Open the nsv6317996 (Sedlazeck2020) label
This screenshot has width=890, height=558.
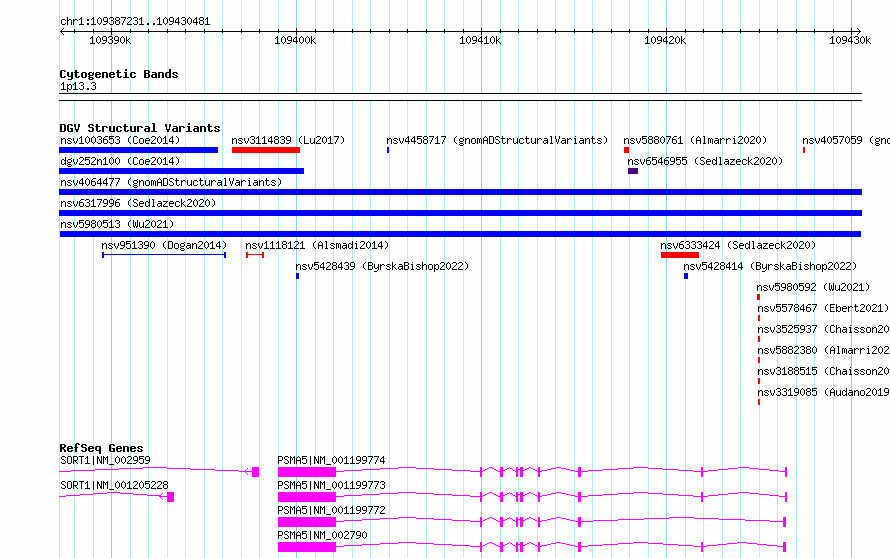(x=138, y=203)
